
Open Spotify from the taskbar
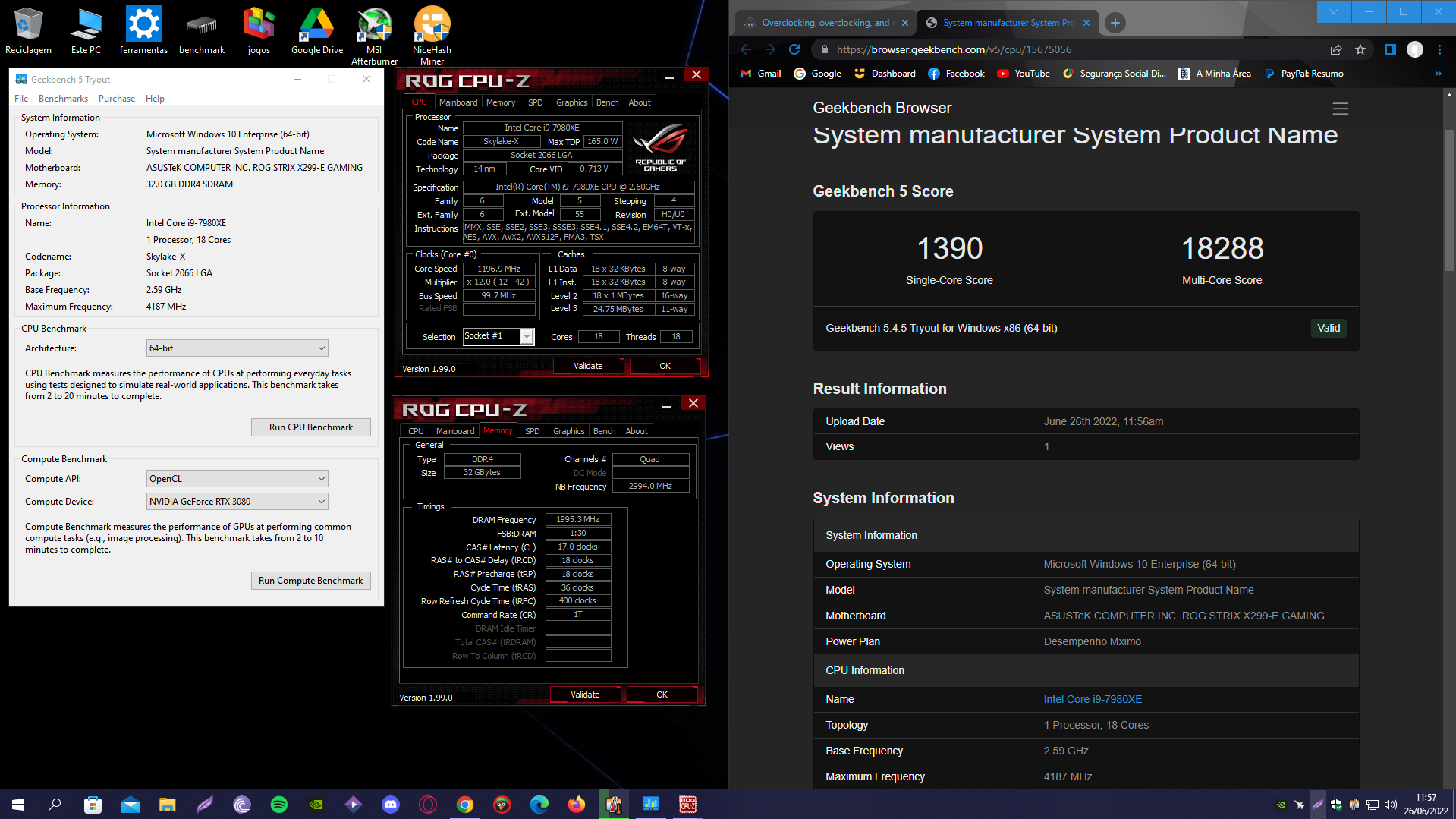(x=279, y=805)
